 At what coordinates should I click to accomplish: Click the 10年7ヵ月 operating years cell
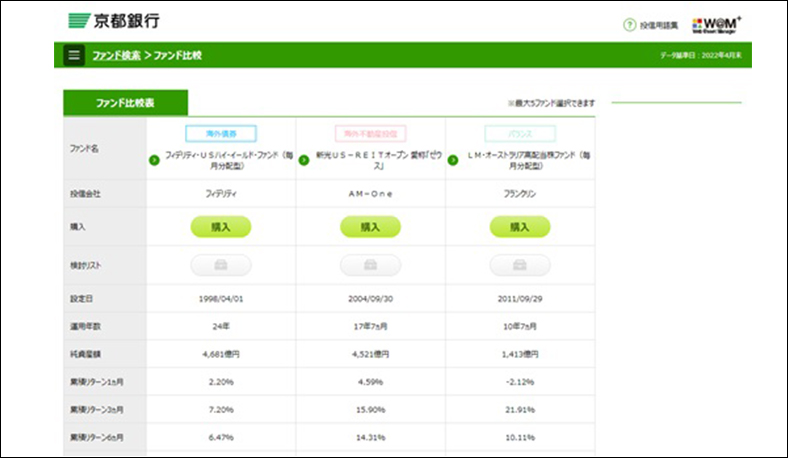click(520, 326)
